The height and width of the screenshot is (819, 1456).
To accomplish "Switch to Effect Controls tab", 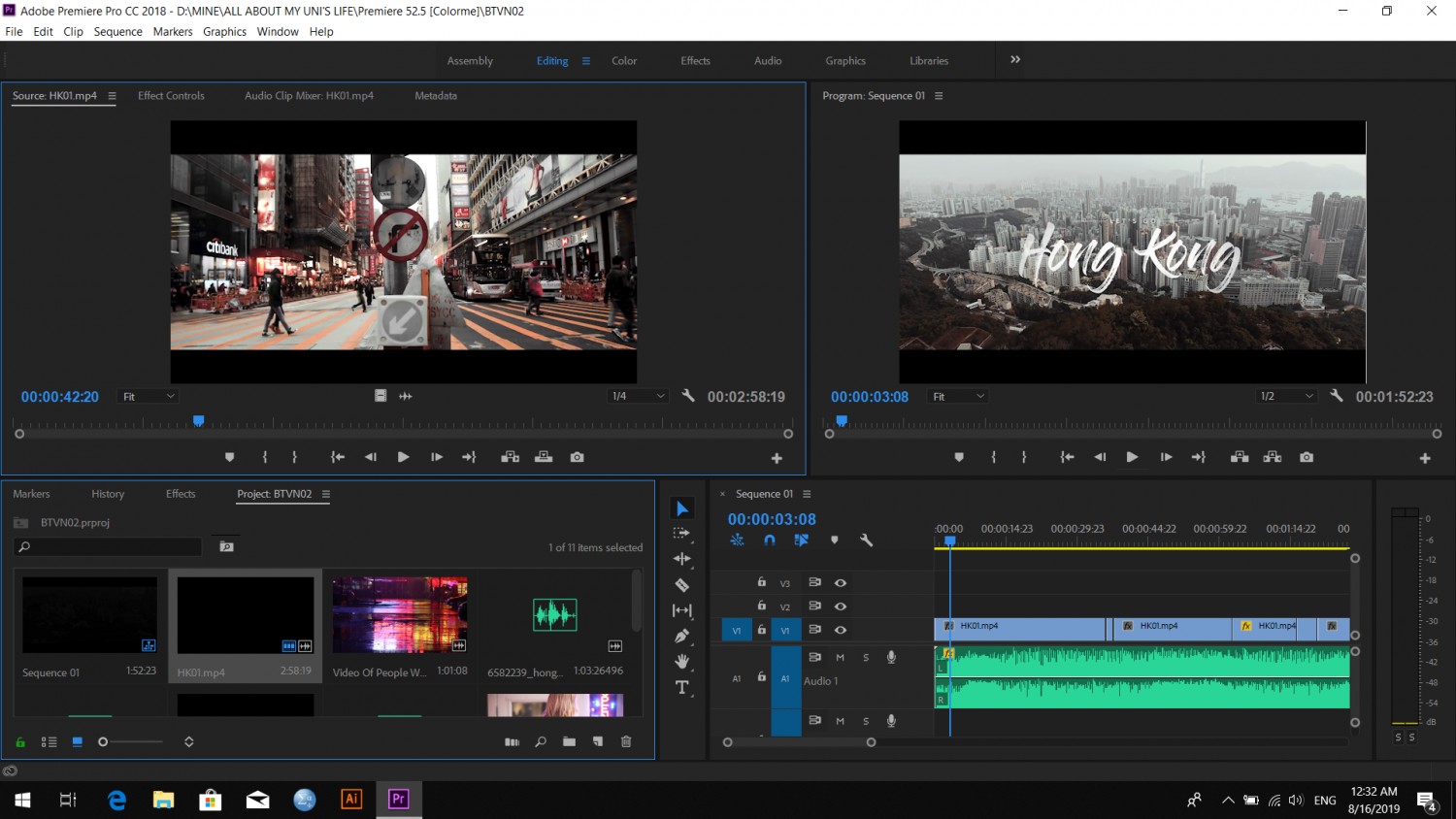I will (171, 95).
